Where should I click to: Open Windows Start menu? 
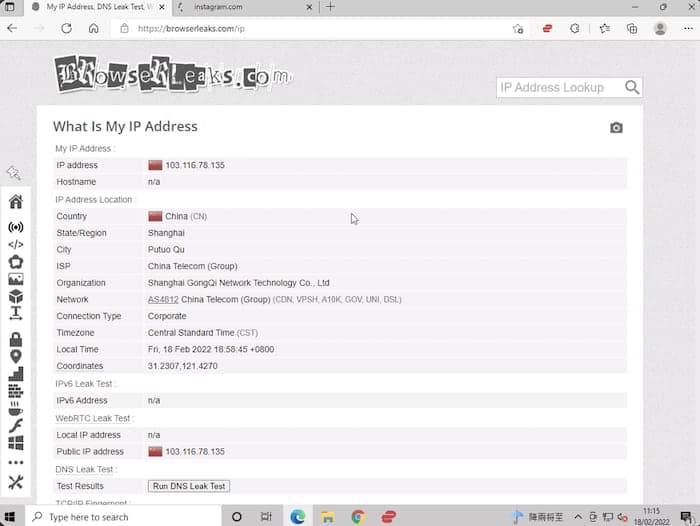click(10, 517)
